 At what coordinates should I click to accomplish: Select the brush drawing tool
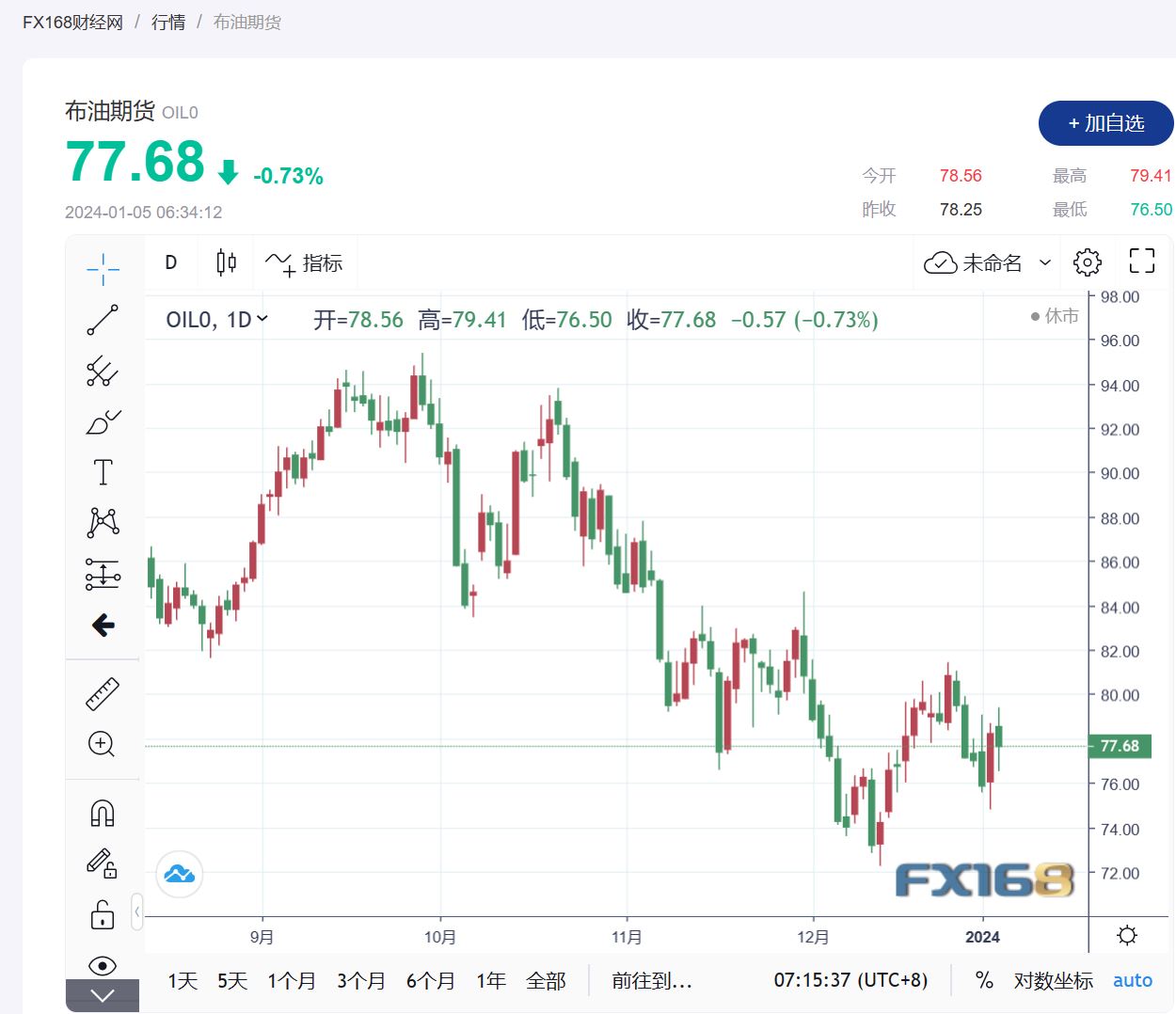(103, 422)
